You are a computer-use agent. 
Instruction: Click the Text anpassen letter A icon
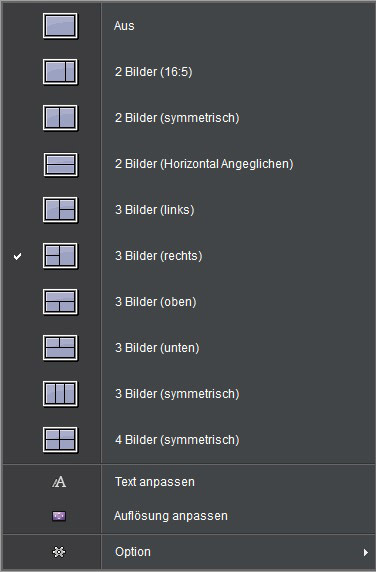click(x=59, y=482)
